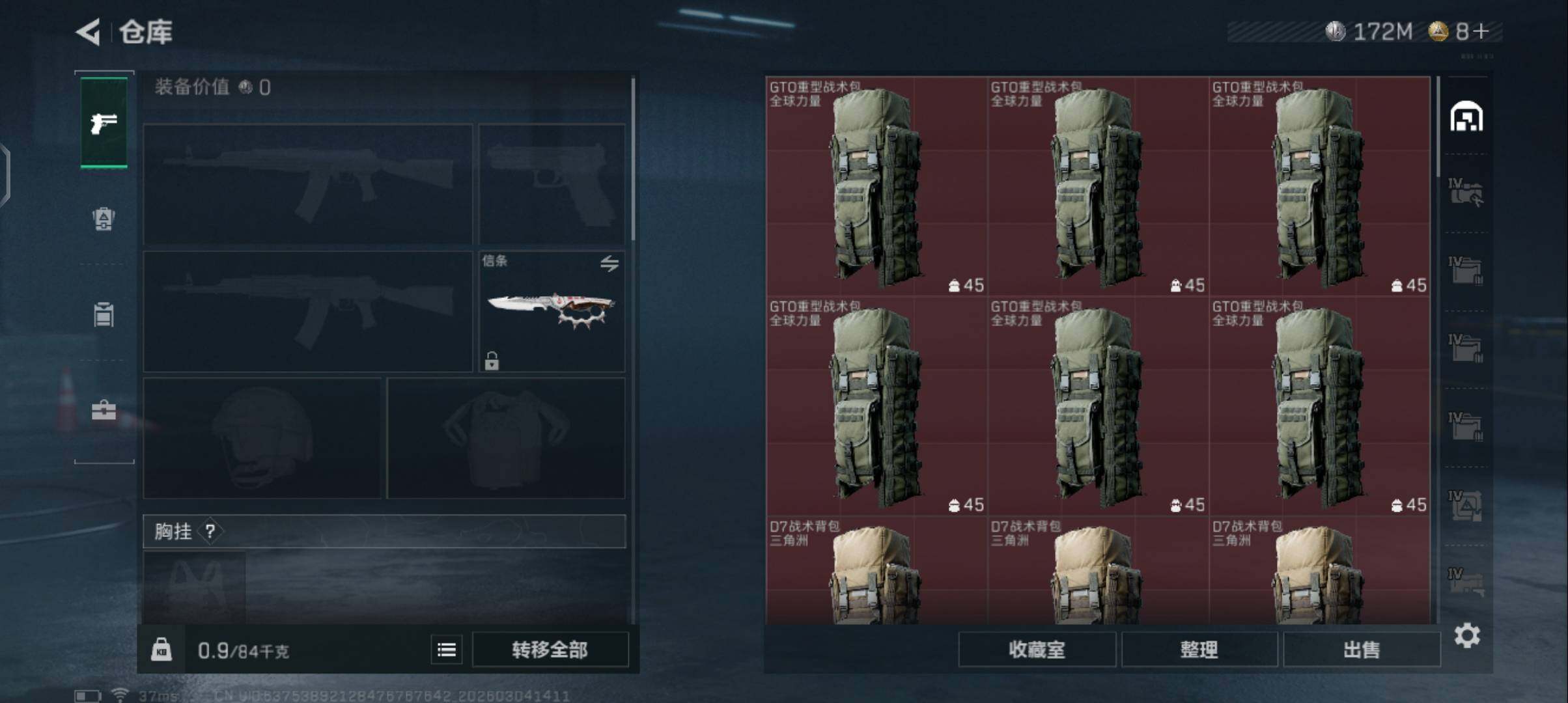Open the briefcase icon tab in sidebar
This screenshot has width=1568, height=703.
(104, 410)
